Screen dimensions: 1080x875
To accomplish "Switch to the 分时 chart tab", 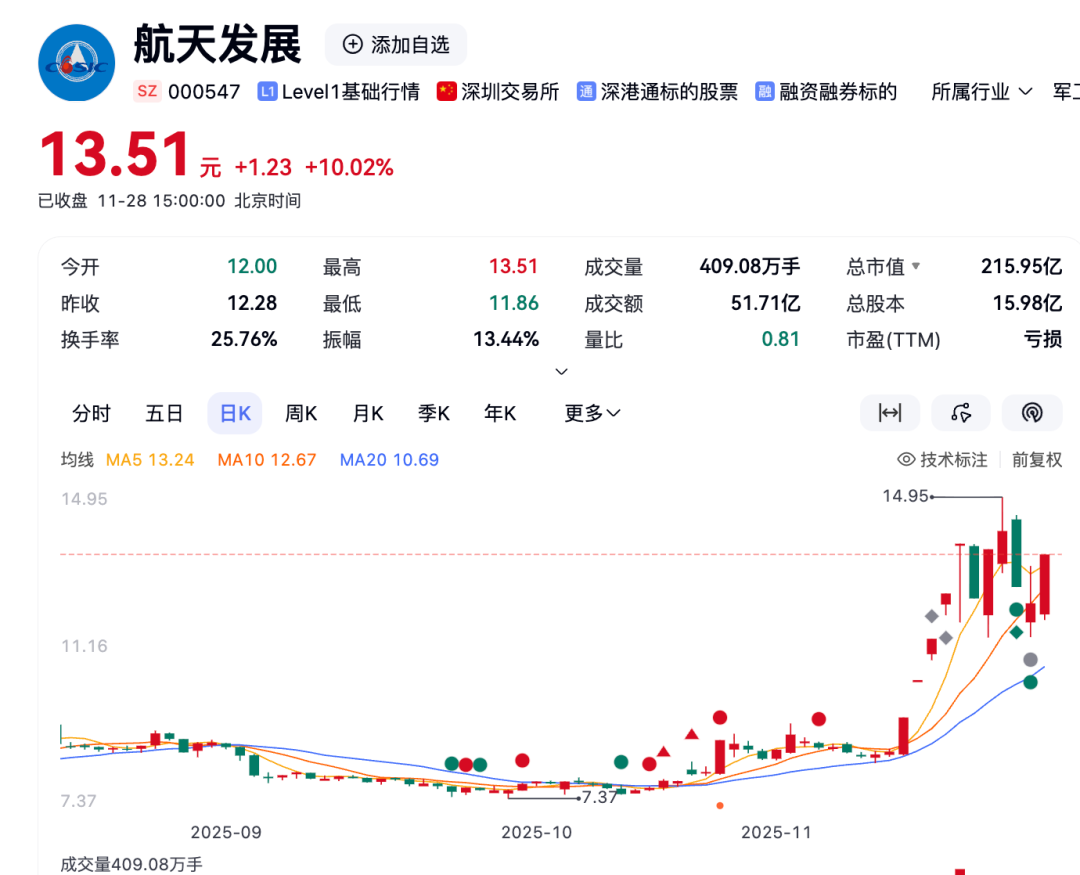I will click(91, 413).
